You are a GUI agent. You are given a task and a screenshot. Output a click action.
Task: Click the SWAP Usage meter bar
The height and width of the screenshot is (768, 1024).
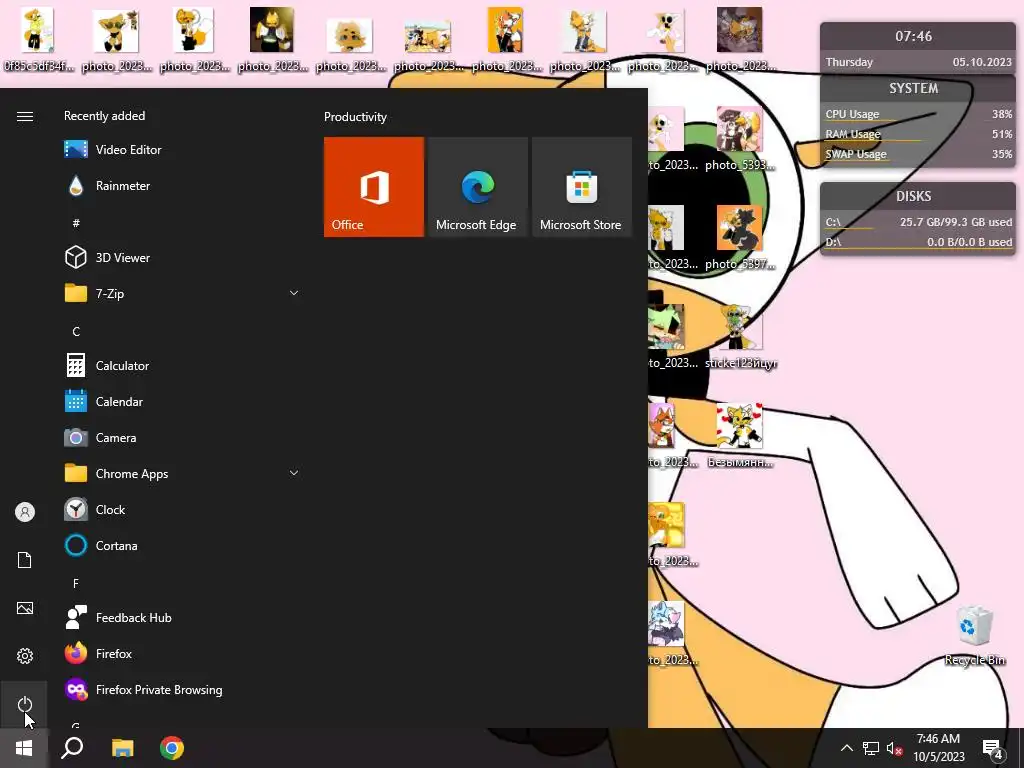click(918, 155)
